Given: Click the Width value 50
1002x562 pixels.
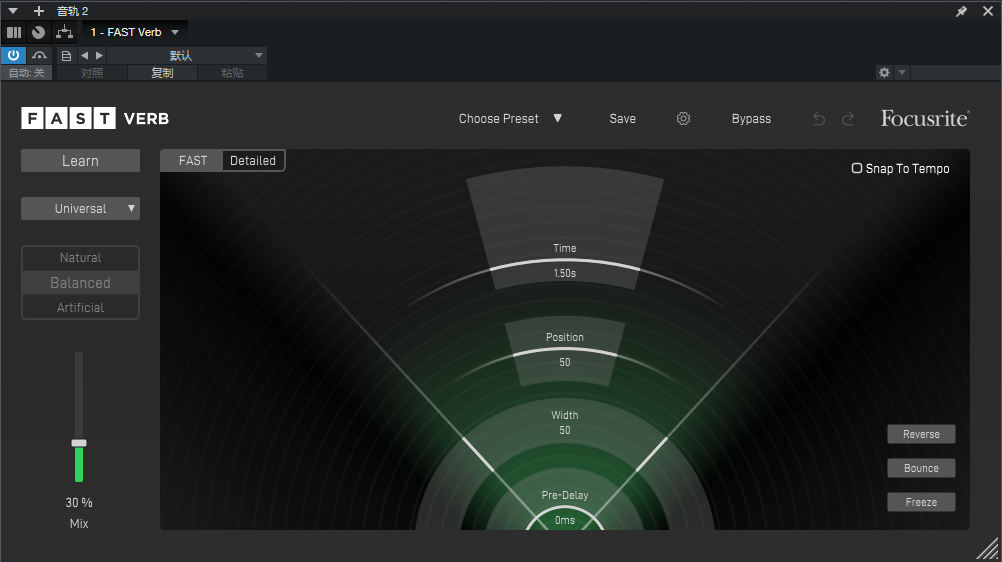Looking at the screenshot, I should [x=565, y=430].
